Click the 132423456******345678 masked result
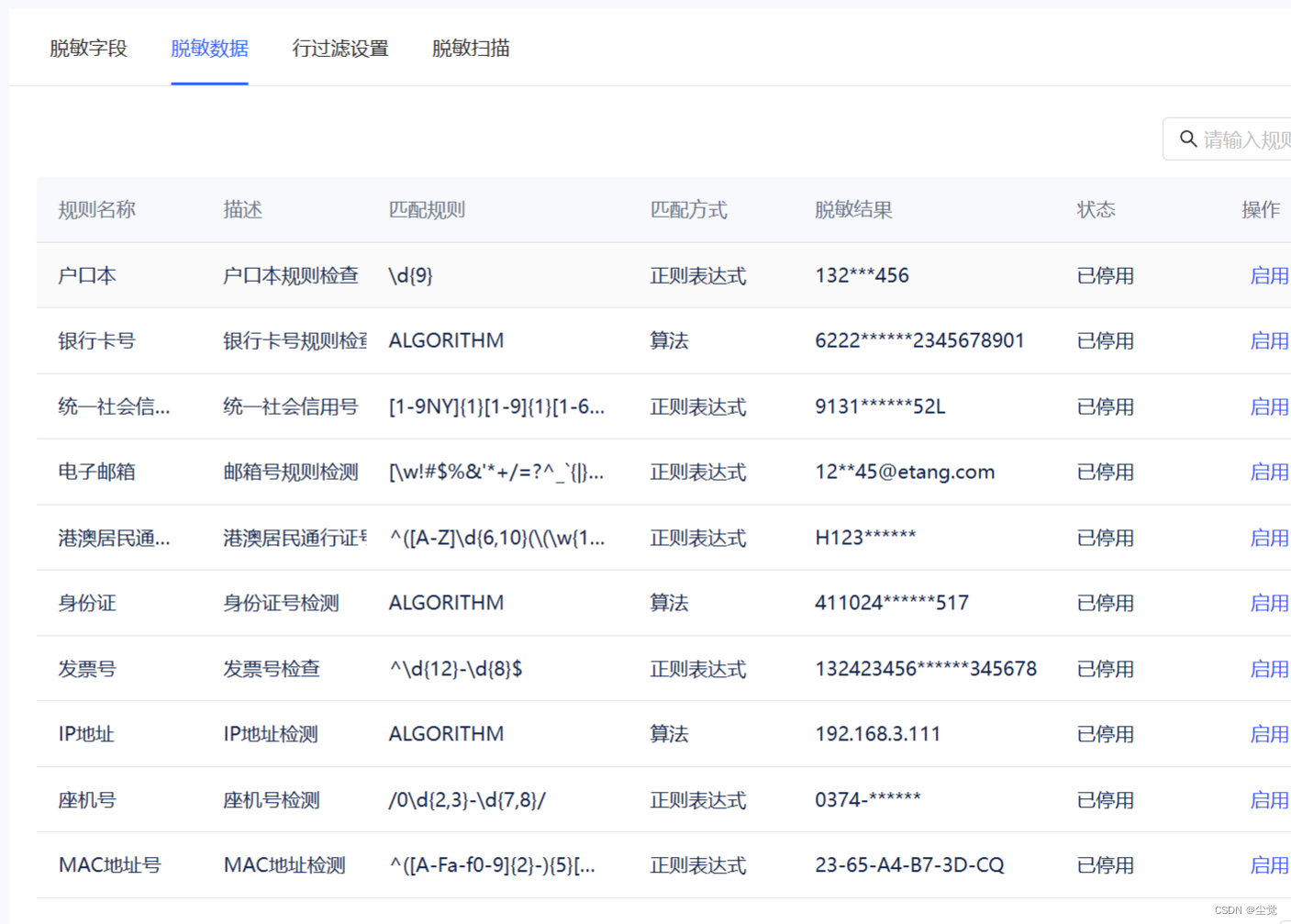 pyautogui.click(x=926, y=669)
